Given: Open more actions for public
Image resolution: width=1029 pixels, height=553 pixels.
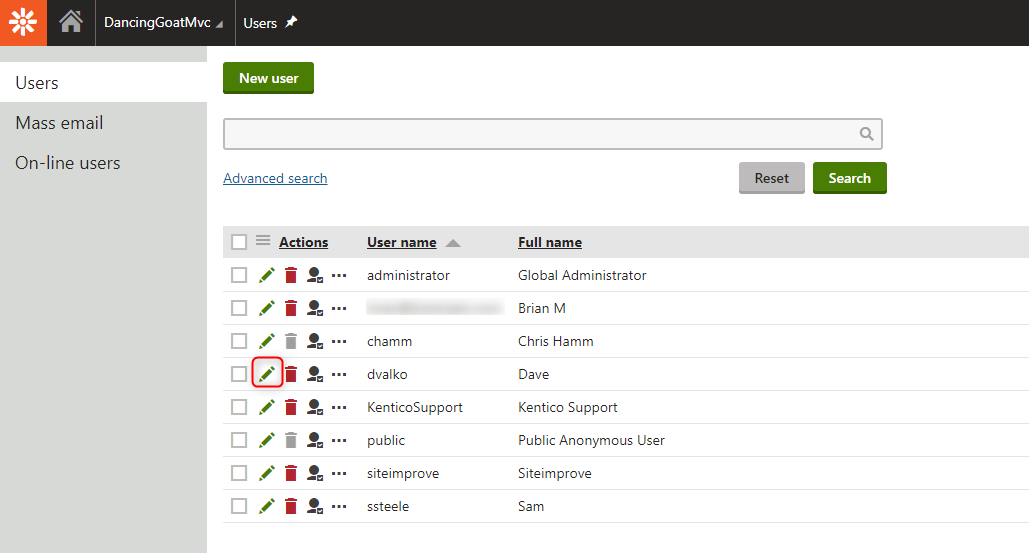Looking at the screenshot, I should [x=339, y=440].
